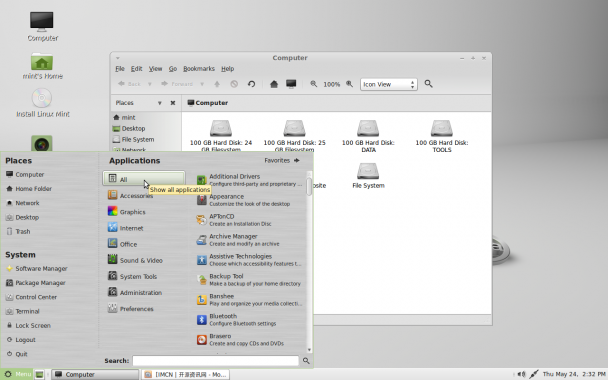The width and height of the screenshot is (608, 380).
Task: Click the Reload button in file manager toolbar
Action: click(251, 84)
